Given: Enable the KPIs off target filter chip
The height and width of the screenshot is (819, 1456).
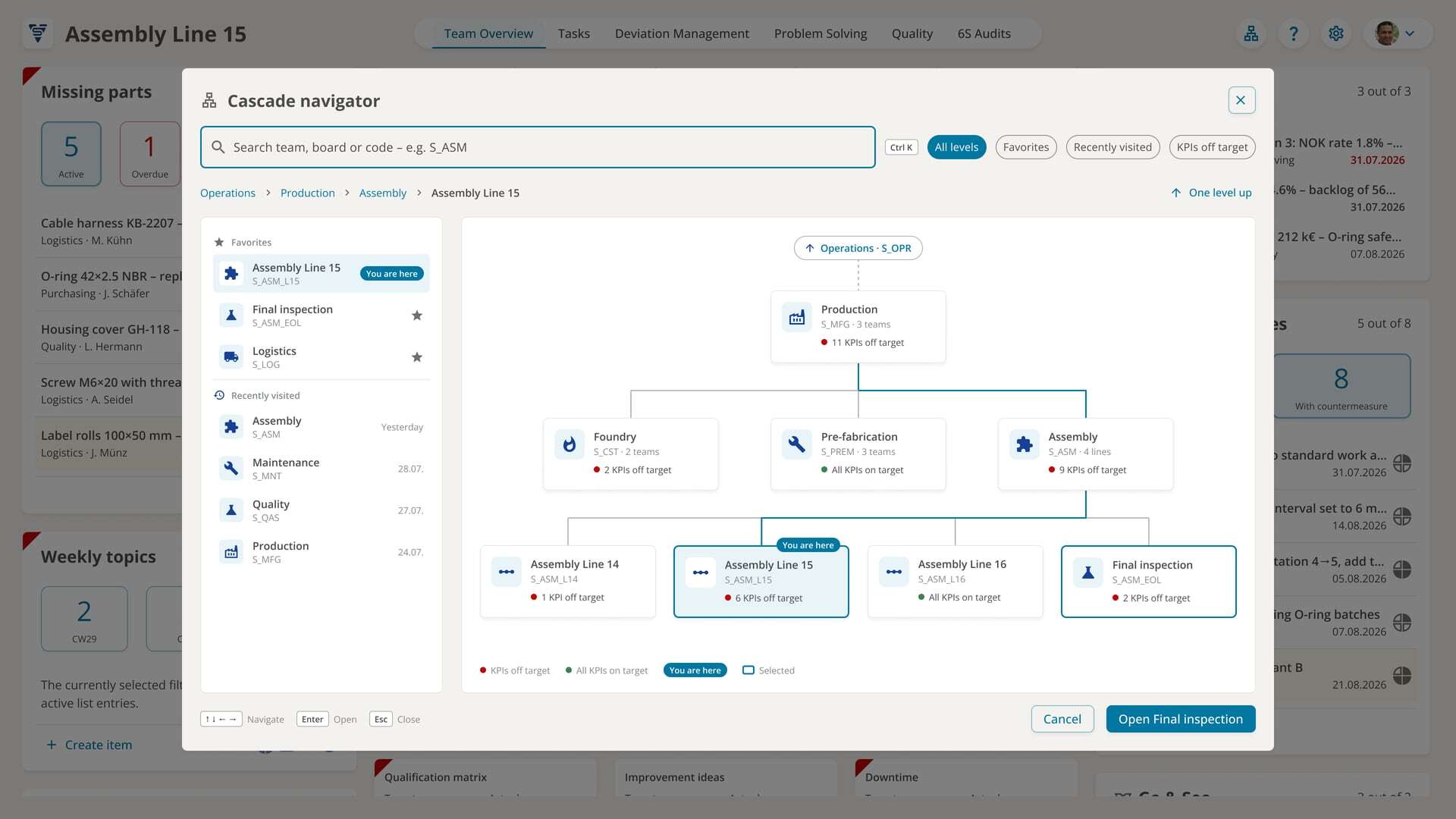Looking at the screenshot, I should 1212,147.
